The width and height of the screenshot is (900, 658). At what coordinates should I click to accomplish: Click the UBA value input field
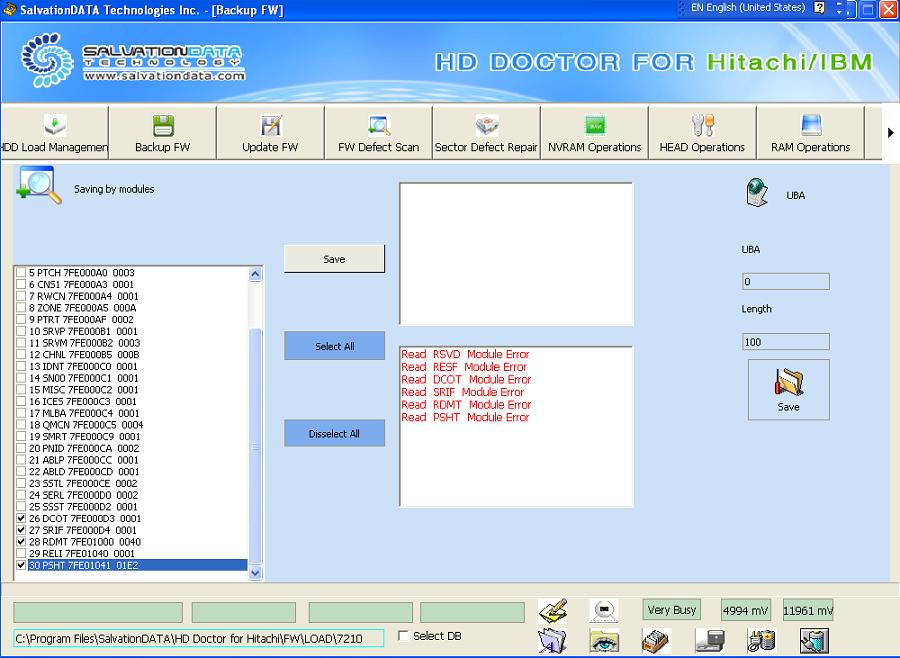pos(786,281)
